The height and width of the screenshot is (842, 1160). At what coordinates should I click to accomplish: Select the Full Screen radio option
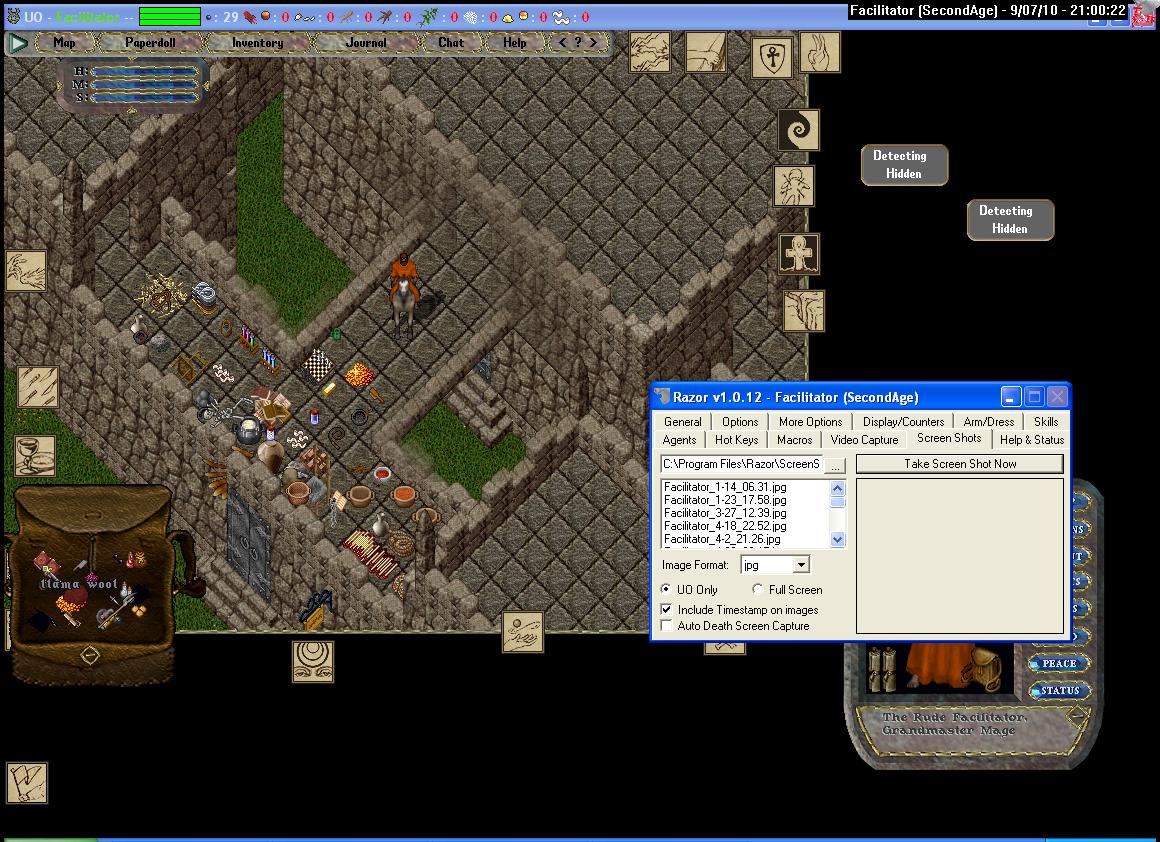click(x=757, y=590)
